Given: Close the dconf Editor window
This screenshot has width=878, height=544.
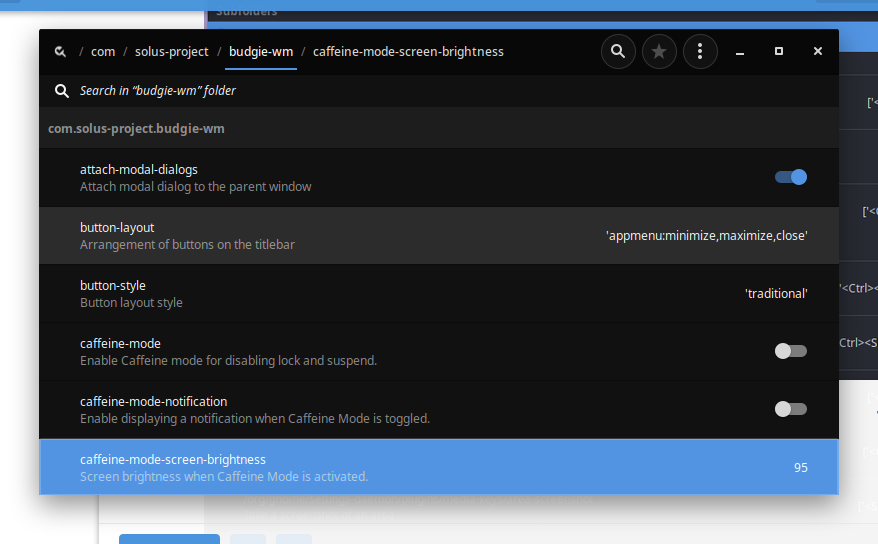Looking at the screenshot, I should pyautogui.click(x=818, y=51).
